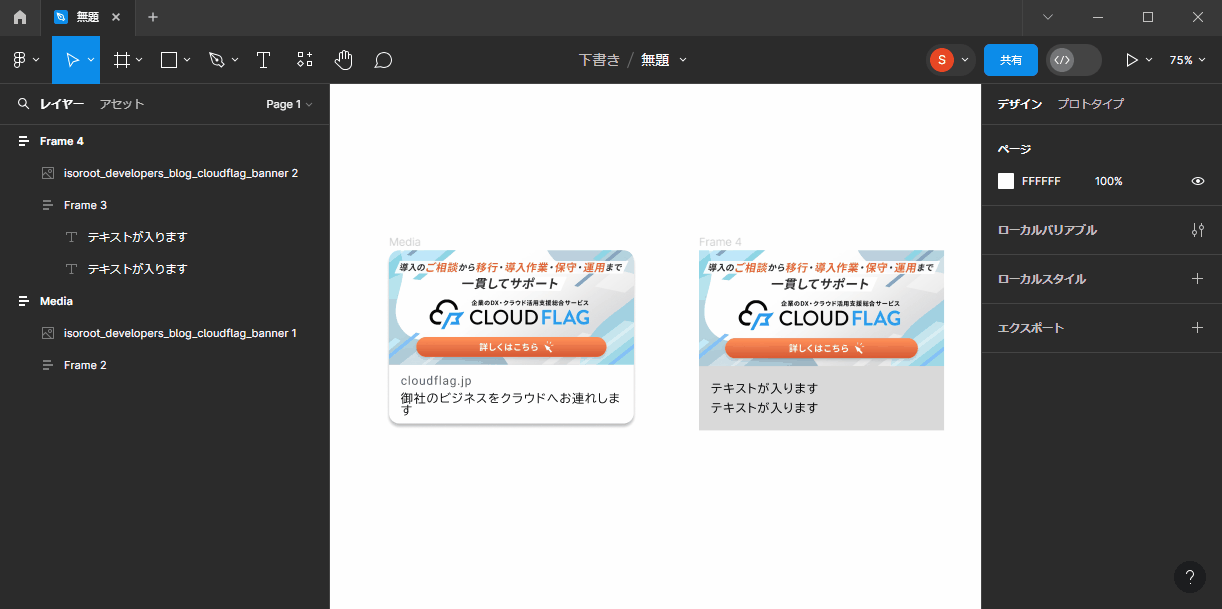The width and height of the screenshot is (1222, 609).
Task: Switch to the レイヤー tab
Action: (x=62, y=104)
